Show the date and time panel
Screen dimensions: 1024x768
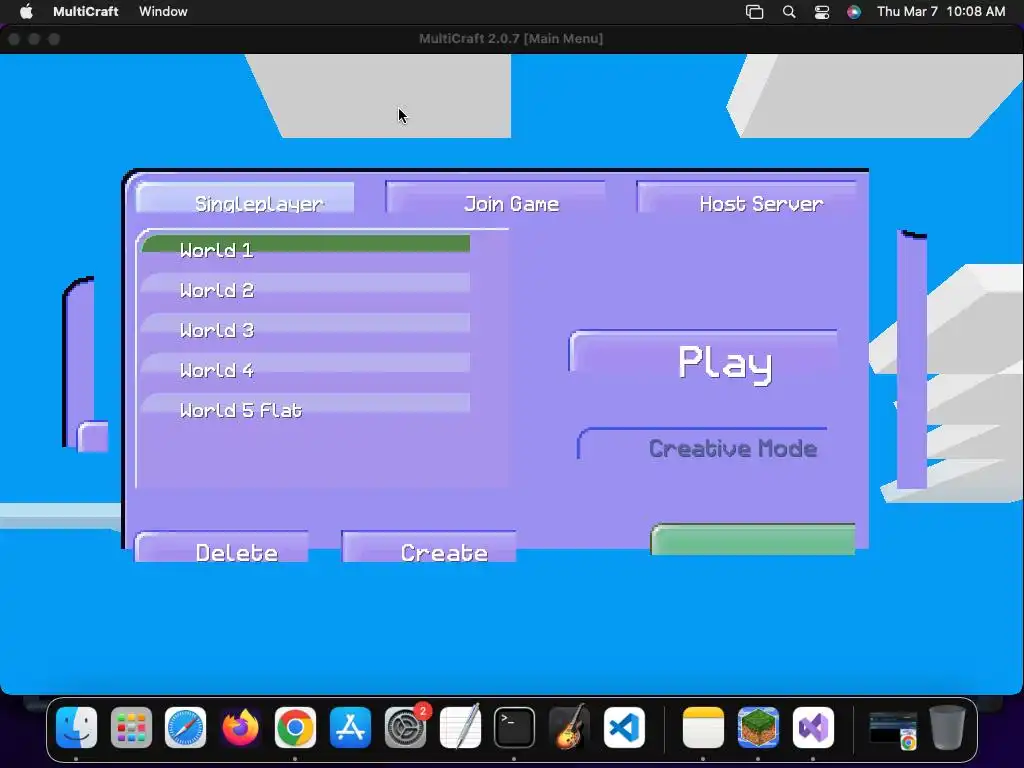[941, 11]
